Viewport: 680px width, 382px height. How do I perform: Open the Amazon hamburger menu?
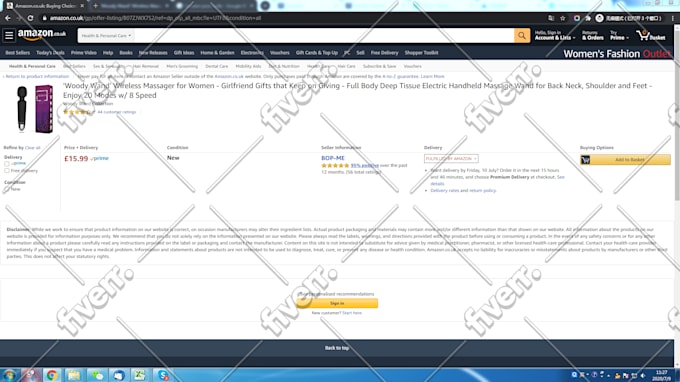point(9,35)
